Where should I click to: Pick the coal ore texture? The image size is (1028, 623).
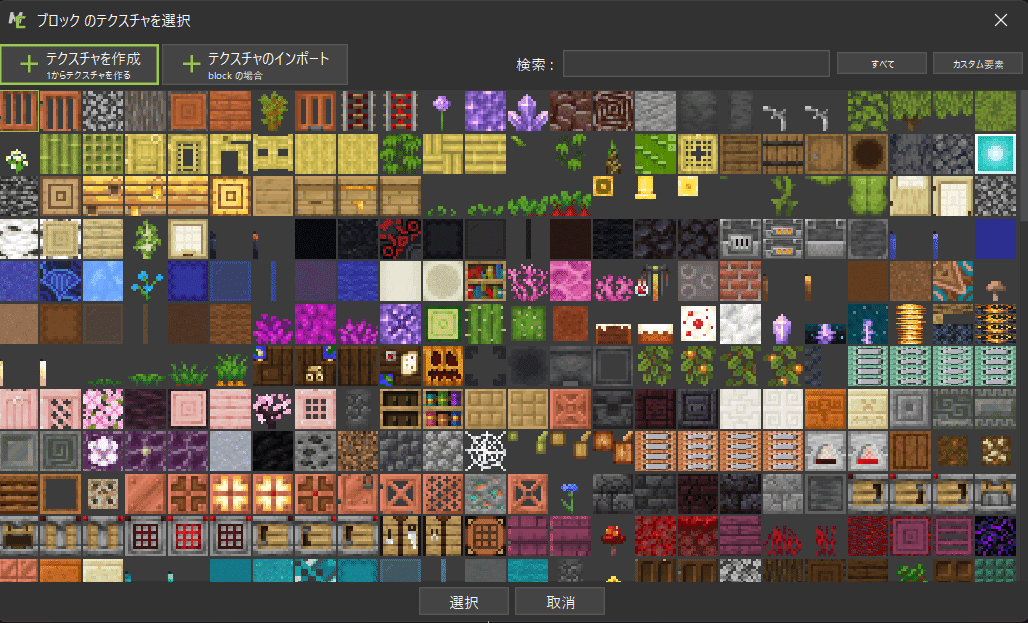(x=315, y=451)
